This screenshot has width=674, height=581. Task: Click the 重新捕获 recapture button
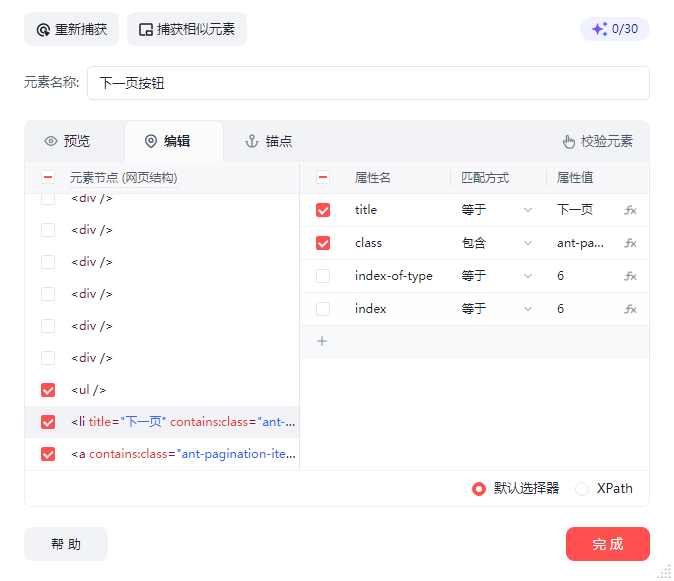coord(71,29)
